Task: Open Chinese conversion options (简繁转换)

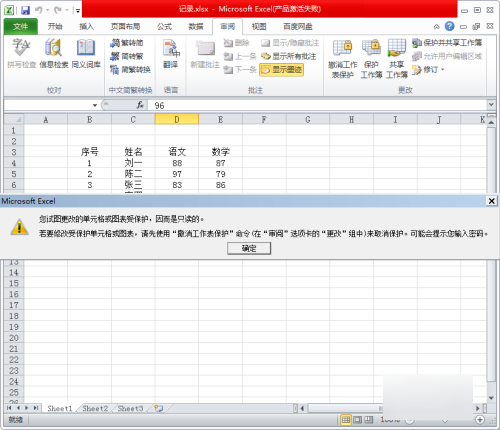Action: point(130,69)
